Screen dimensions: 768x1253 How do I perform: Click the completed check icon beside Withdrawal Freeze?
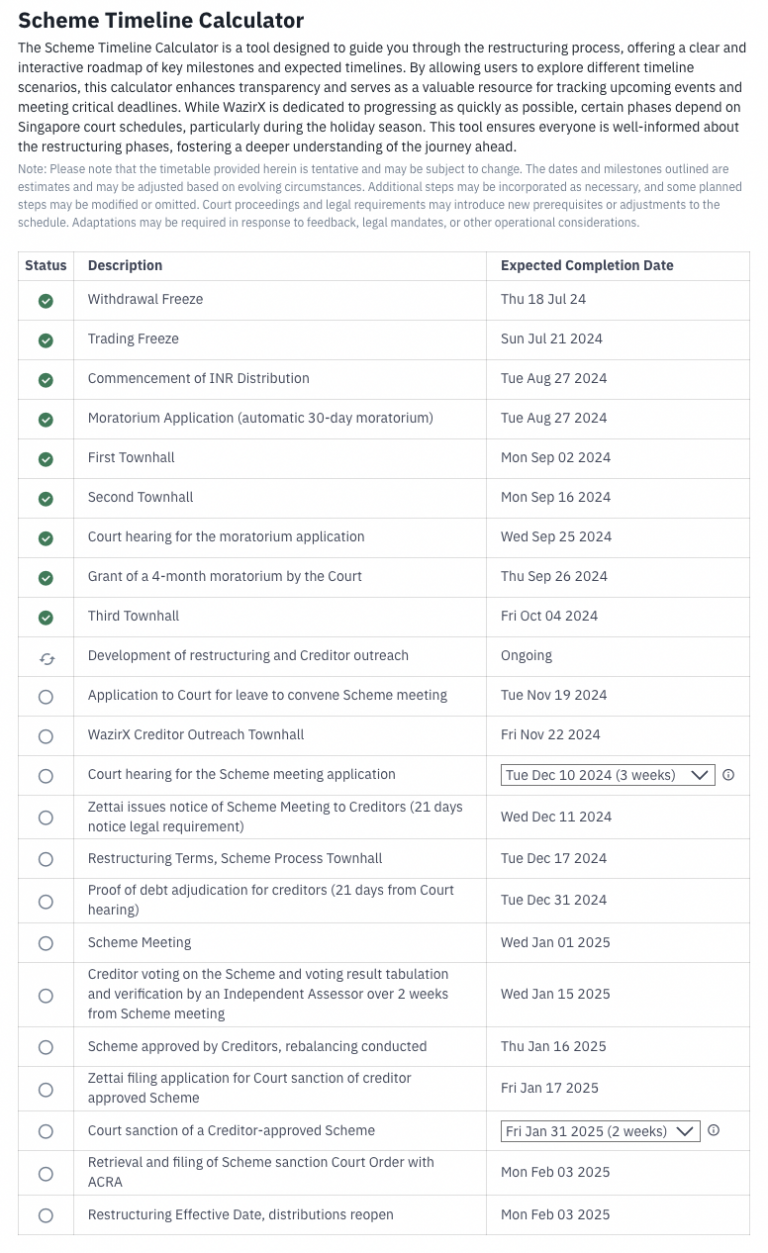click(x=44, y=298)
